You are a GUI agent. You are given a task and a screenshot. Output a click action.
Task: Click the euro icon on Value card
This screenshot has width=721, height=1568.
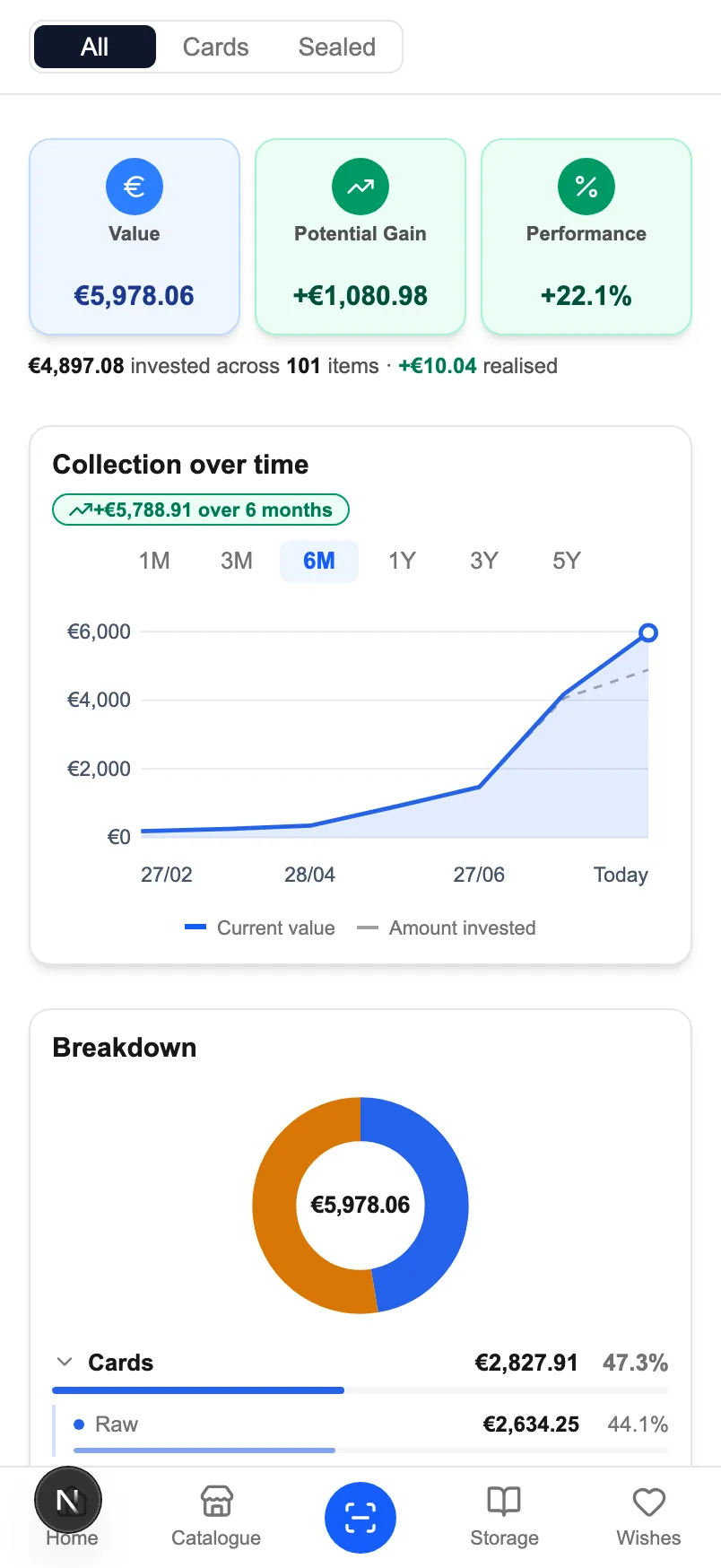pos(135,187)
